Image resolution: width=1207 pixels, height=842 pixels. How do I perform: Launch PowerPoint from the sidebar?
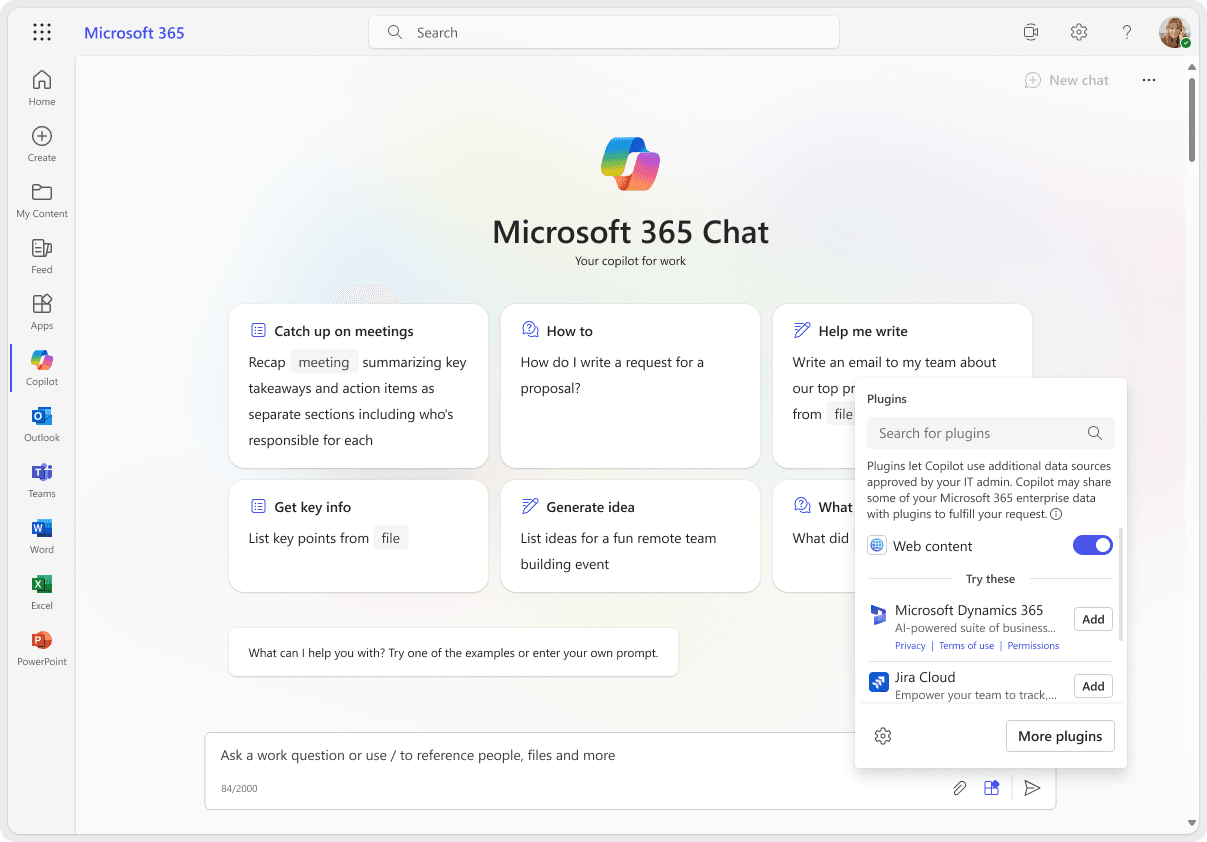point(42,648)
